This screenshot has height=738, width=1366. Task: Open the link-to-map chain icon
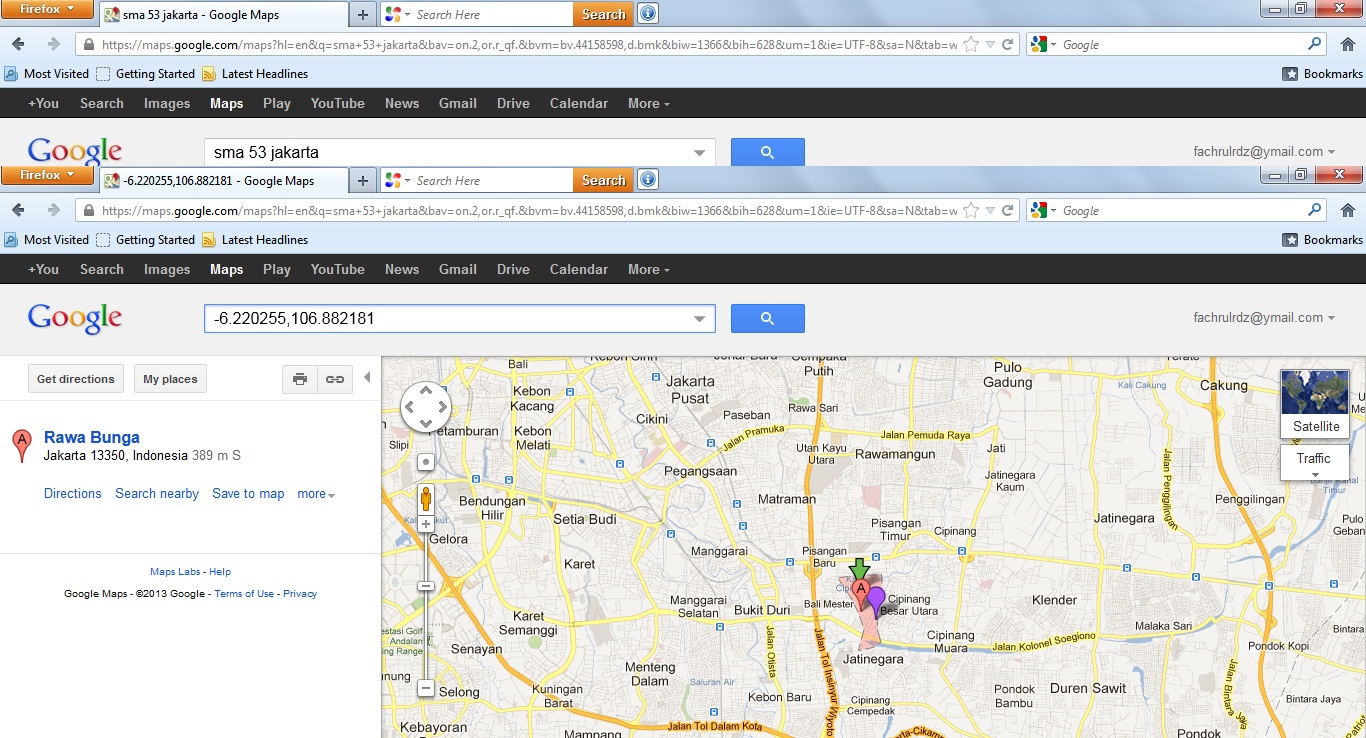coord(335,379)
